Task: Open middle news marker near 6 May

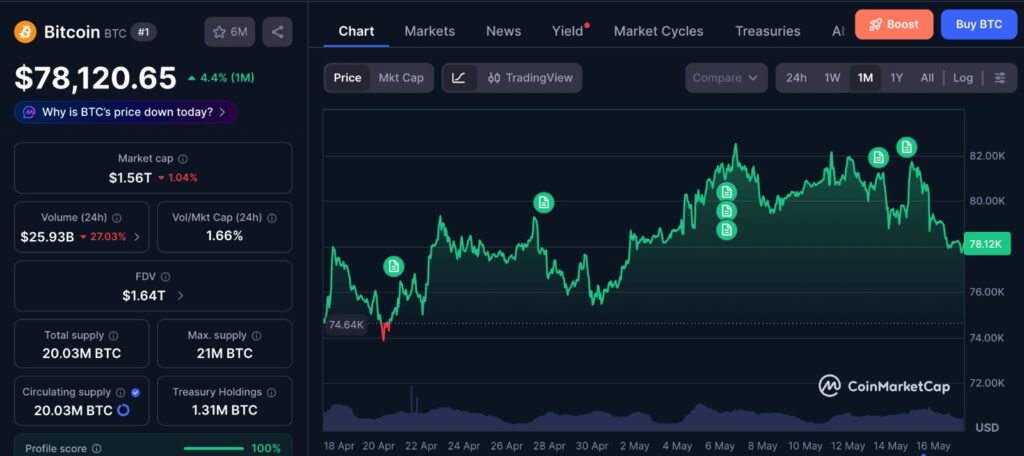Action: pos(726,210)
